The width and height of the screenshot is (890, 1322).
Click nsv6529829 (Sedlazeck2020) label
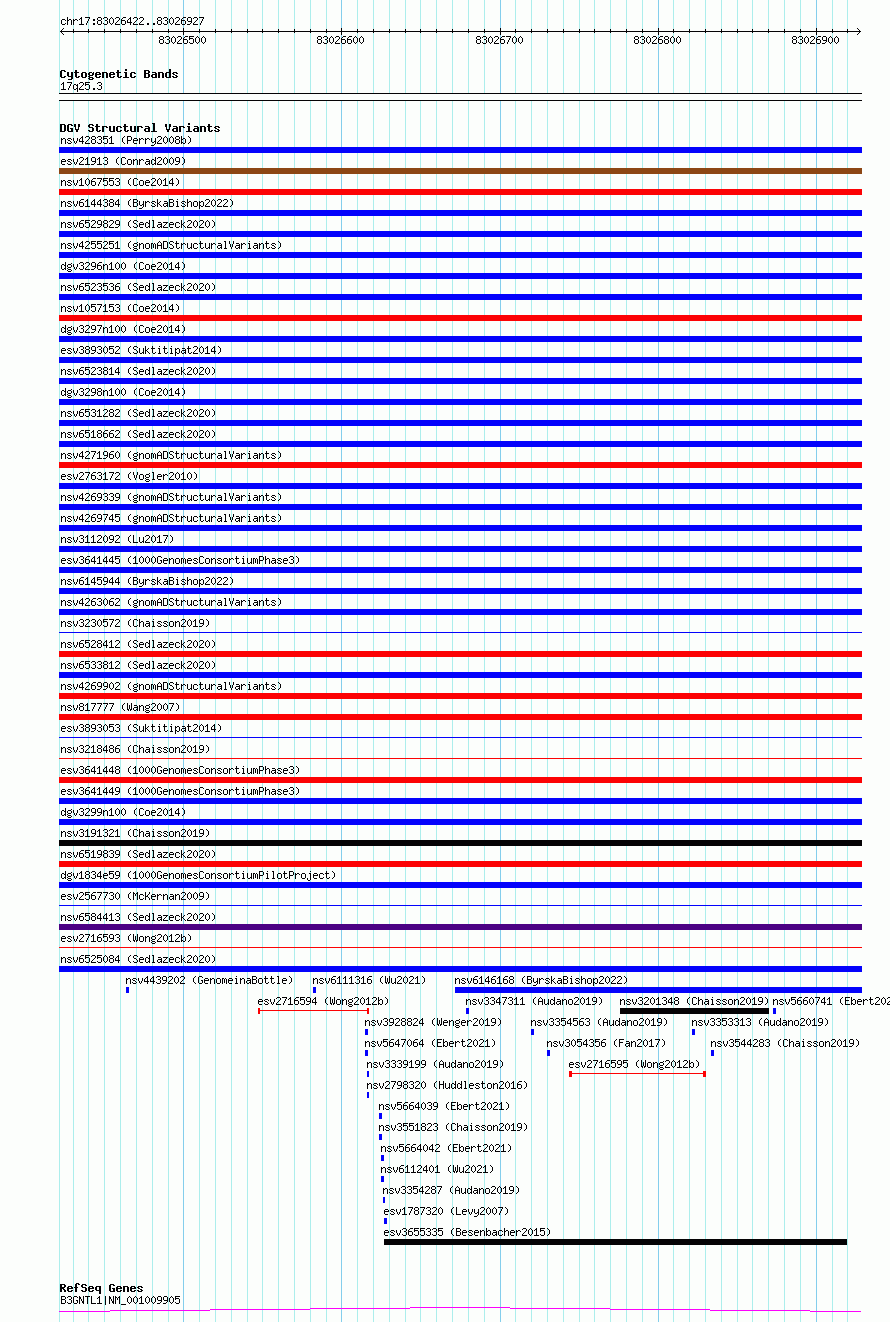[x=138, y=224]
